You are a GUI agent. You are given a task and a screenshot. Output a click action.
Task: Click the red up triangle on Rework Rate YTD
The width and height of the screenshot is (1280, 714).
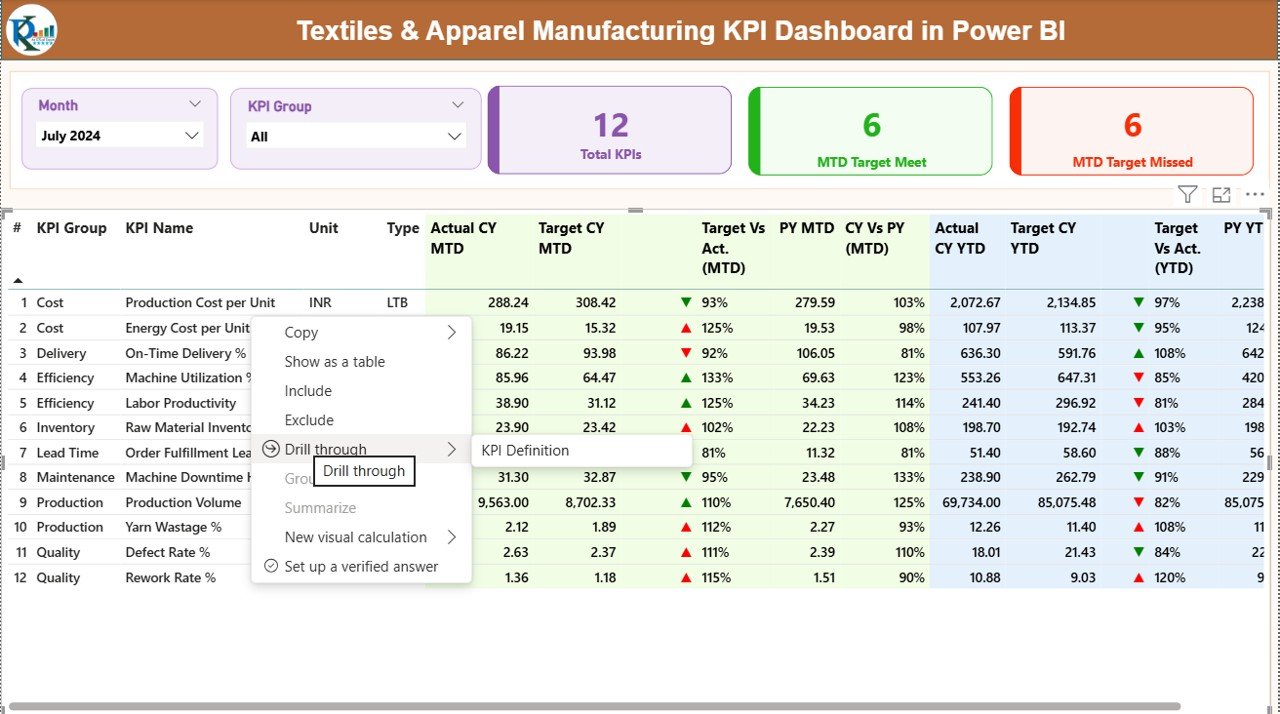[1138, 577]
